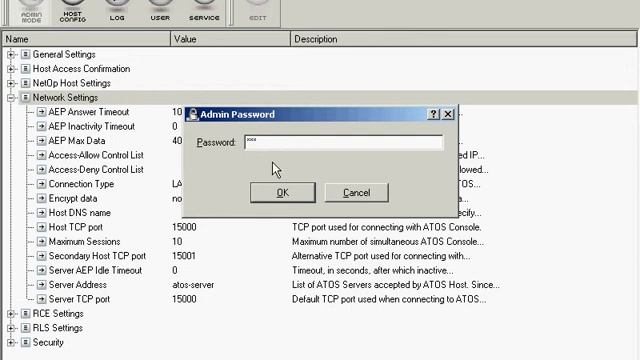Click the 'Maximum number of simultaneous' description
The height and width of the screenshot is (360, 640).
(x=388, y=242)
